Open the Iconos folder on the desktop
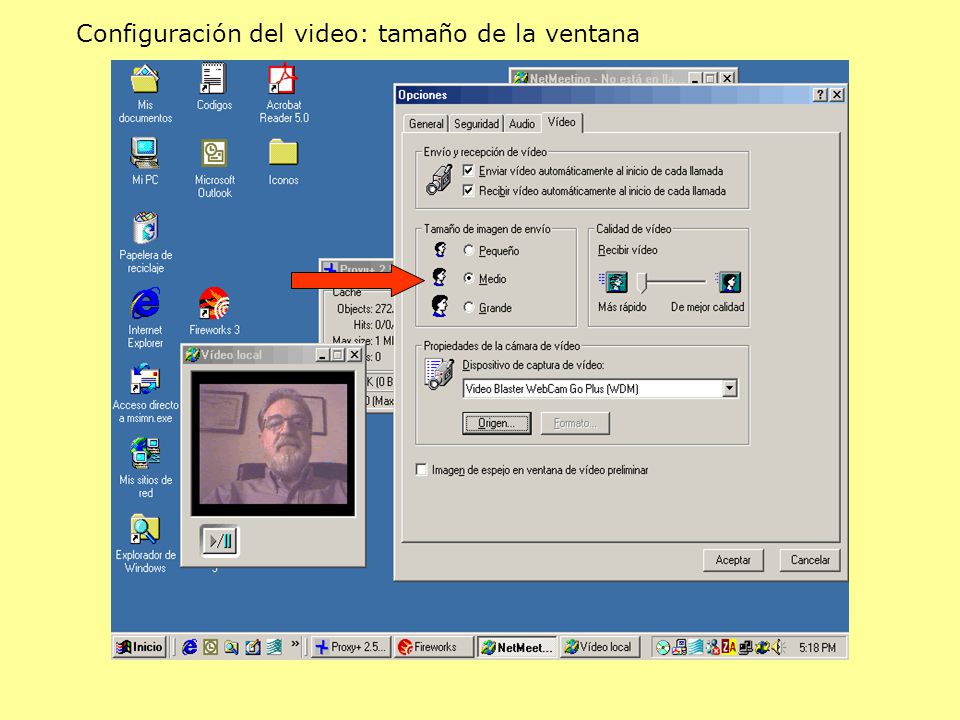The height and width of the screenshot is (720, 960). pyautogui.click(x=283, y=162)
